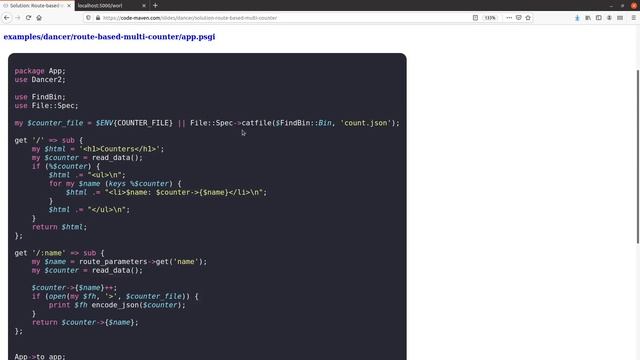This screenshot has width=640, height=360.
Task: Click 'use Dancer2;' line
Action: click(x=40, y=80)
